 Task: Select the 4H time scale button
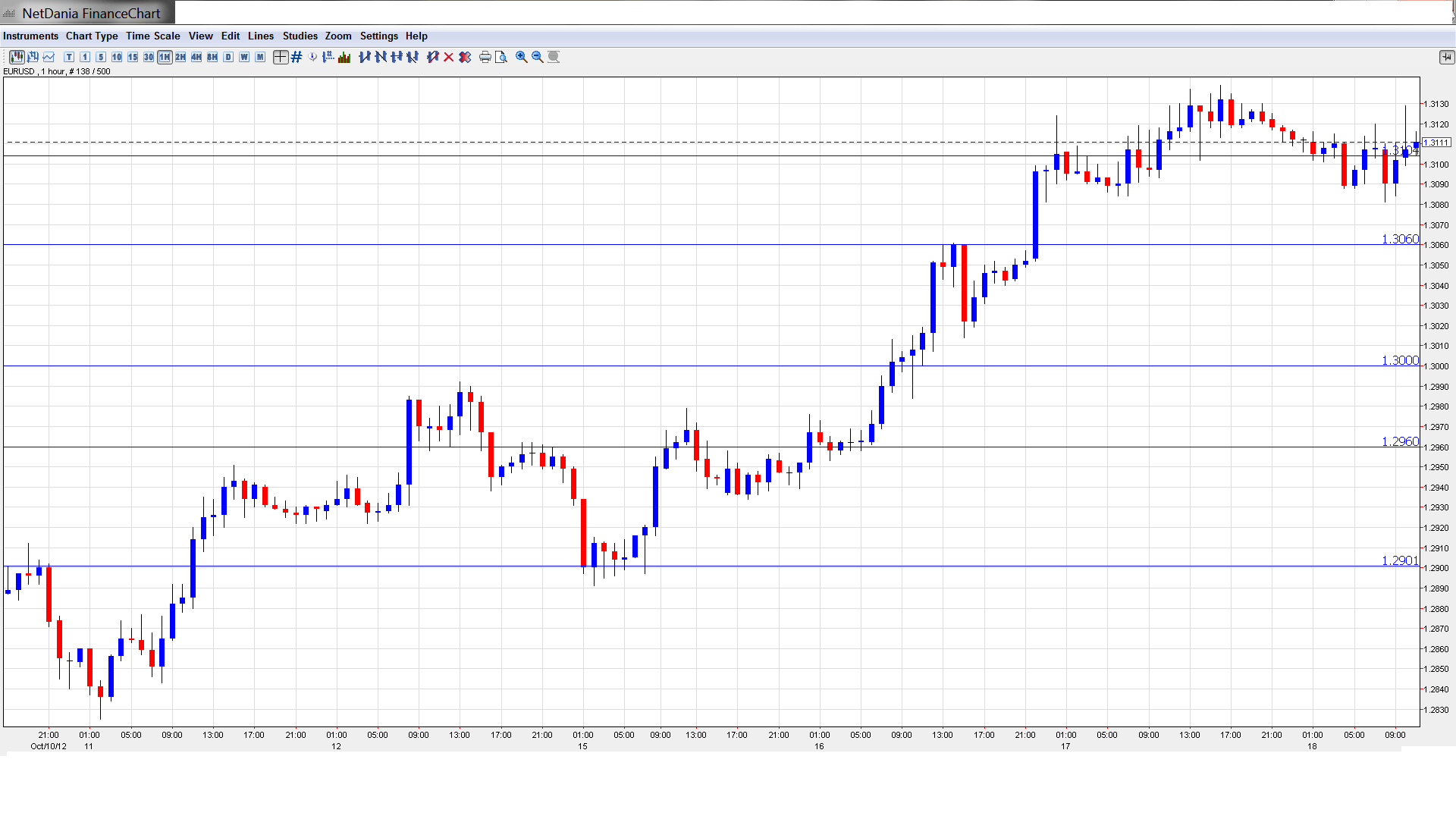[196, 57]
